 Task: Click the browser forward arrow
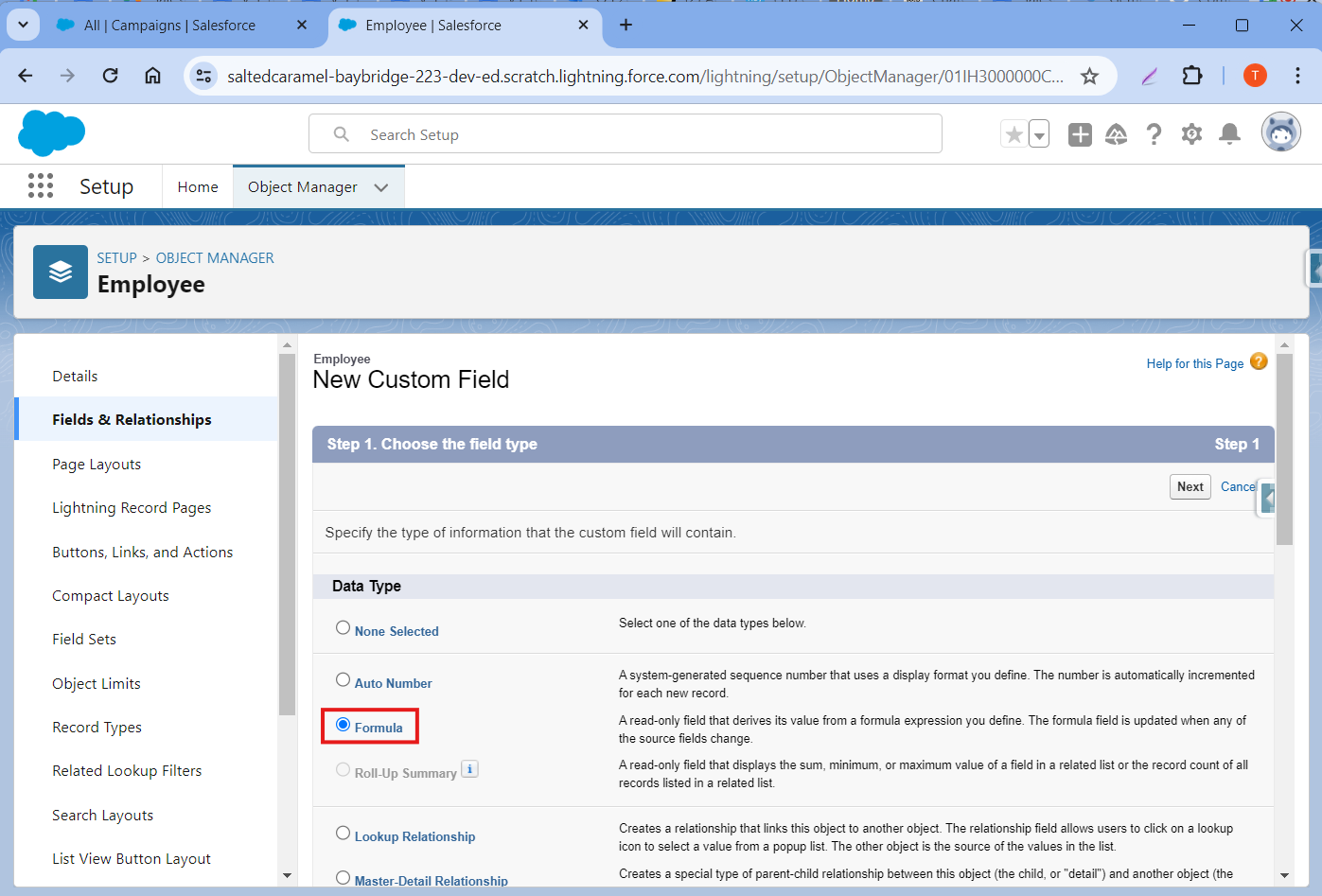[67, 76]
